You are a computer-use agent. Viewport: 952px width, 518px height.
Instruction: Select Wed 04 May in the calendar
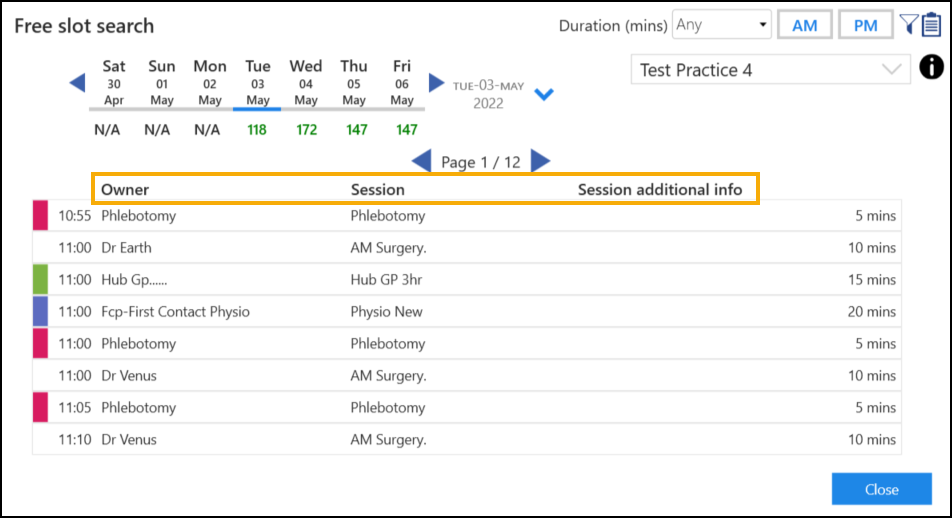(306, 83)
